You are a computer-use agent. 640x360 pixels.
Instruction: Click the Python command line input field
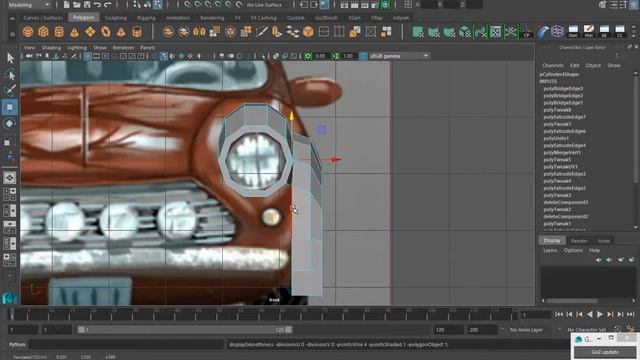click(x=126, y=344)
